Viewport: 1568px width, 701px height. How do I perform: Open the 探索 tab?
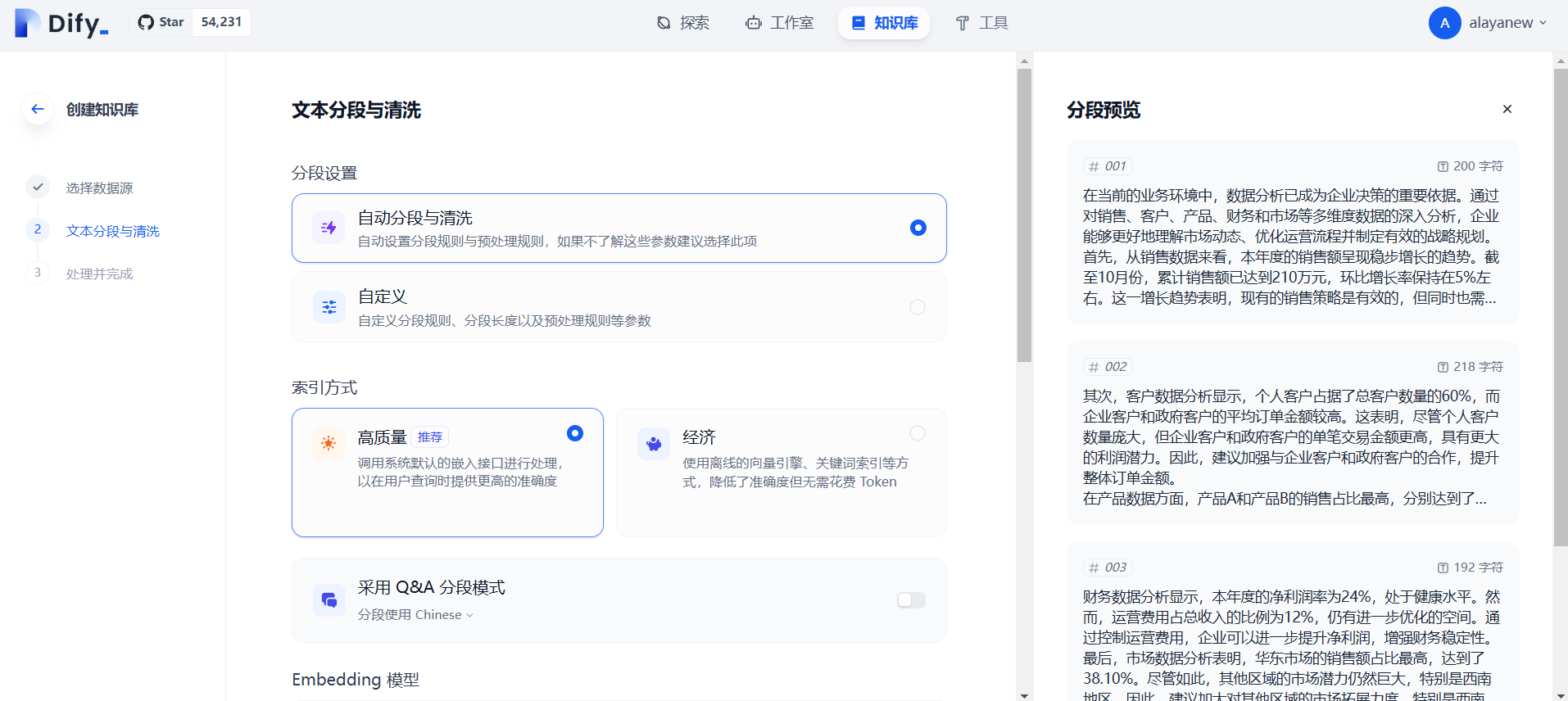click(x=683, y=23)
